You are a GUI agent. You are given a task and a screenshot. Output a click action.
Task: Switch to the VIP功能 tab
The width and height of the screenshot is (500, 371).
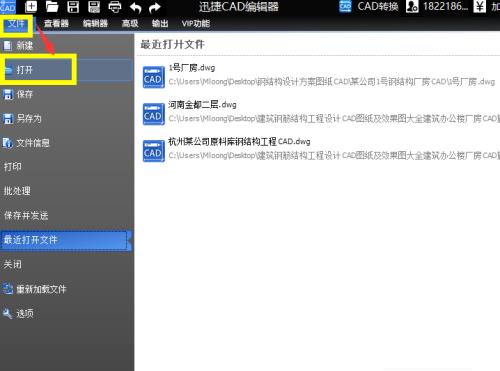pyautogui.click(x=196, y=23)
